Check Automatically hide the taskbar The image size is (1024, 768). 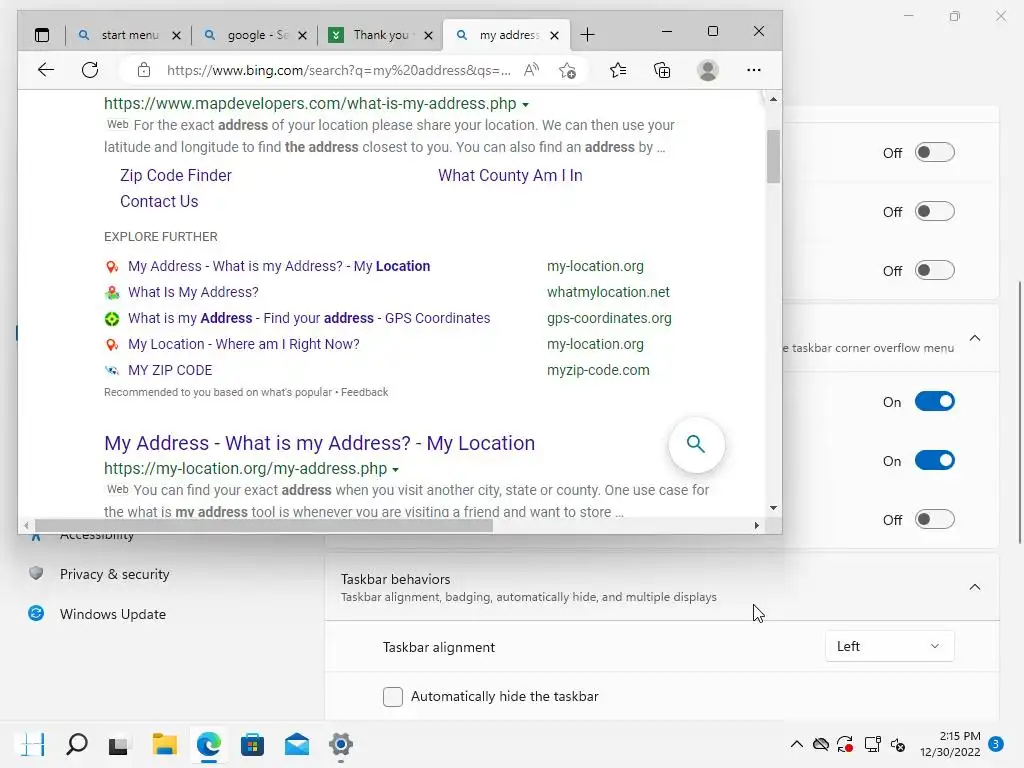(392, 697)
